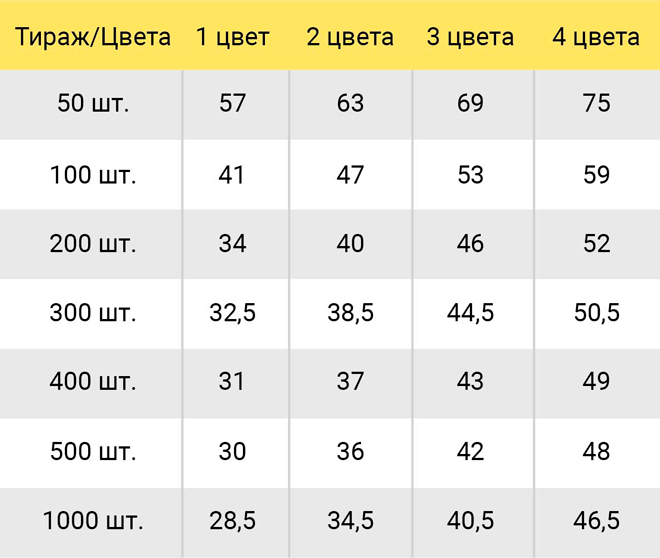Image resolution: width=660 pixels, height=558 pixels.
Task: Select the '3 цвета' column header
Action: coord(470,37)
